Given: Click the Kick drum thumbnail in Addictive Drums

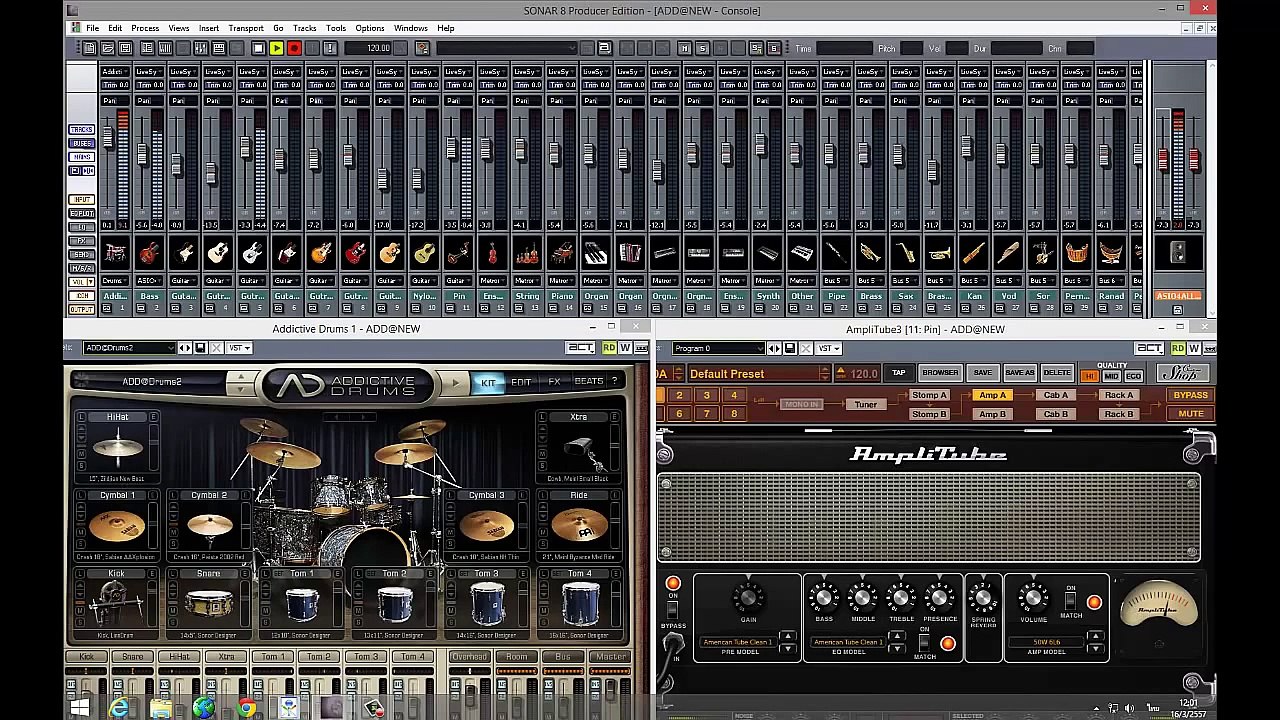Looking at the screenshot, I should [116, 604].
